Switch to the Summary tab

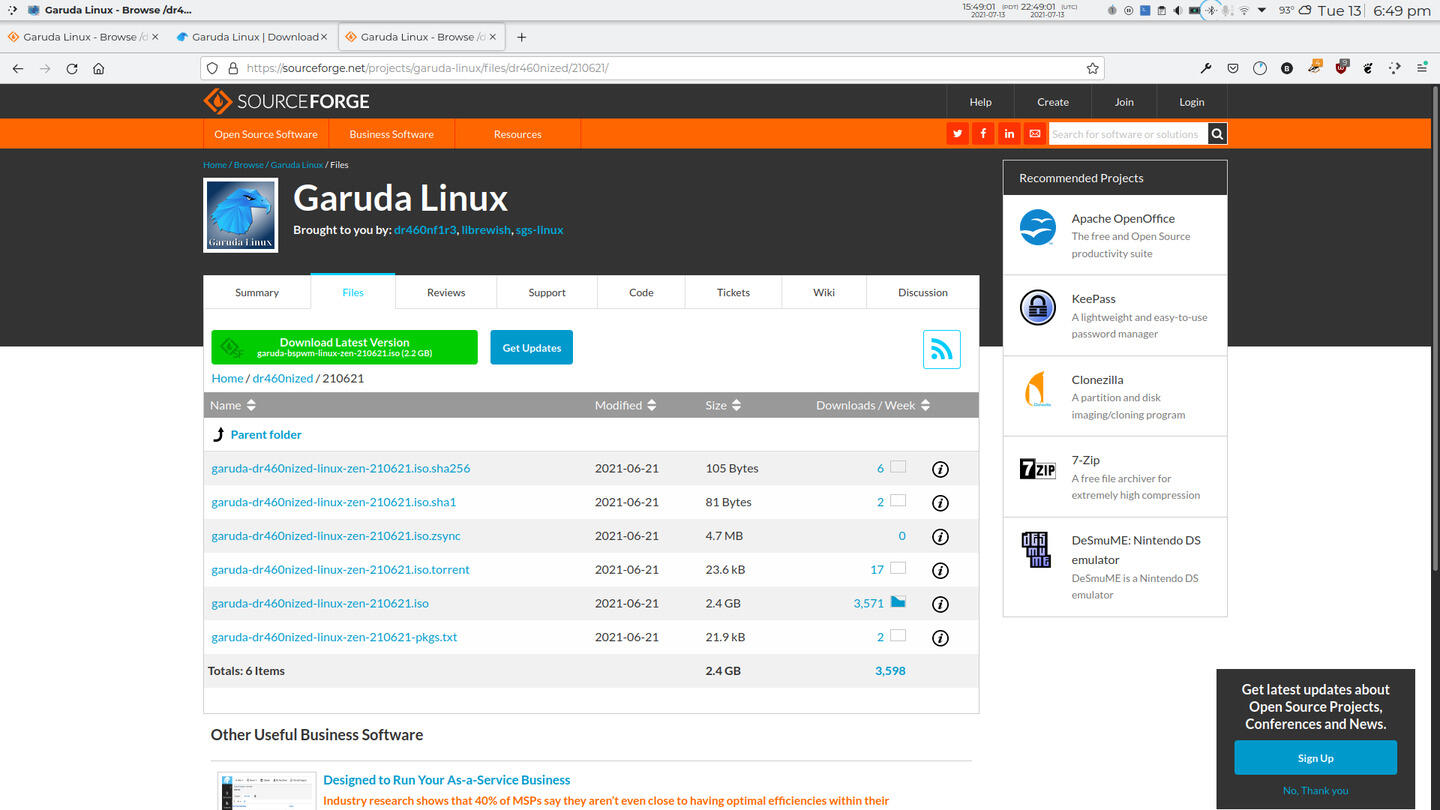pos(257,292)
